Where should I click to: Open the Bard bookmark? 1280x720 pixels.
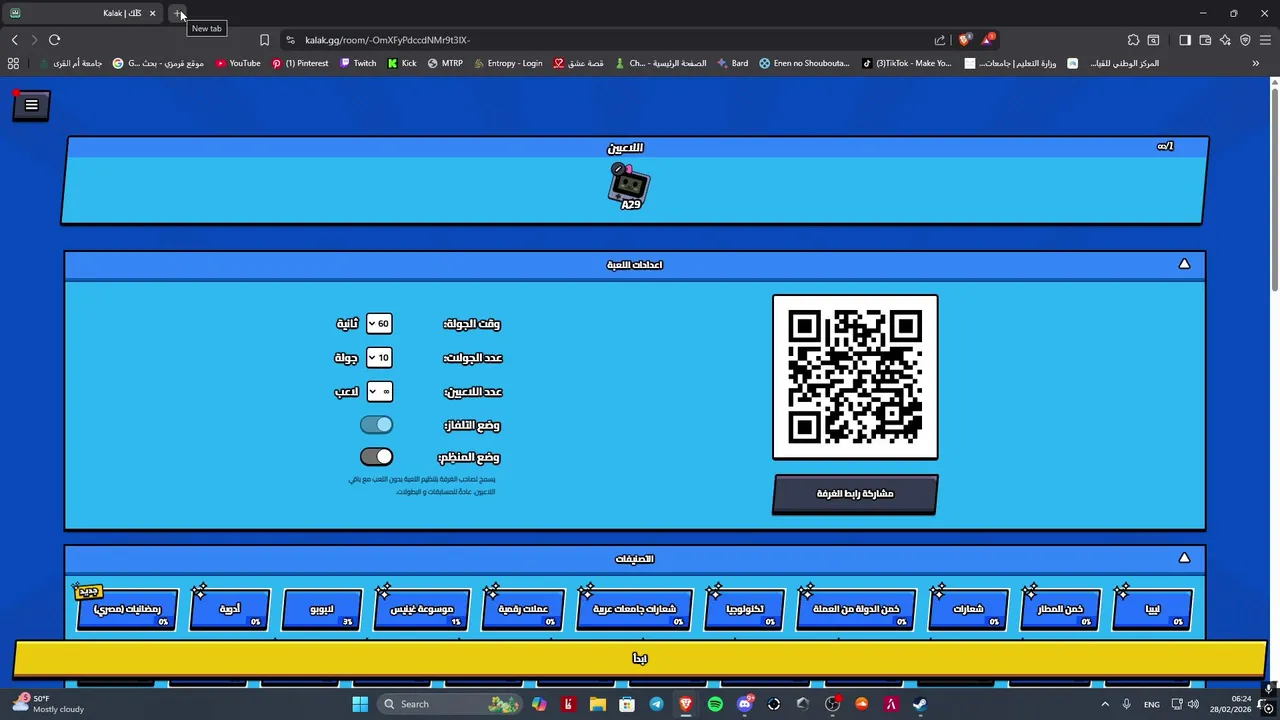click(x=732, y=63)
